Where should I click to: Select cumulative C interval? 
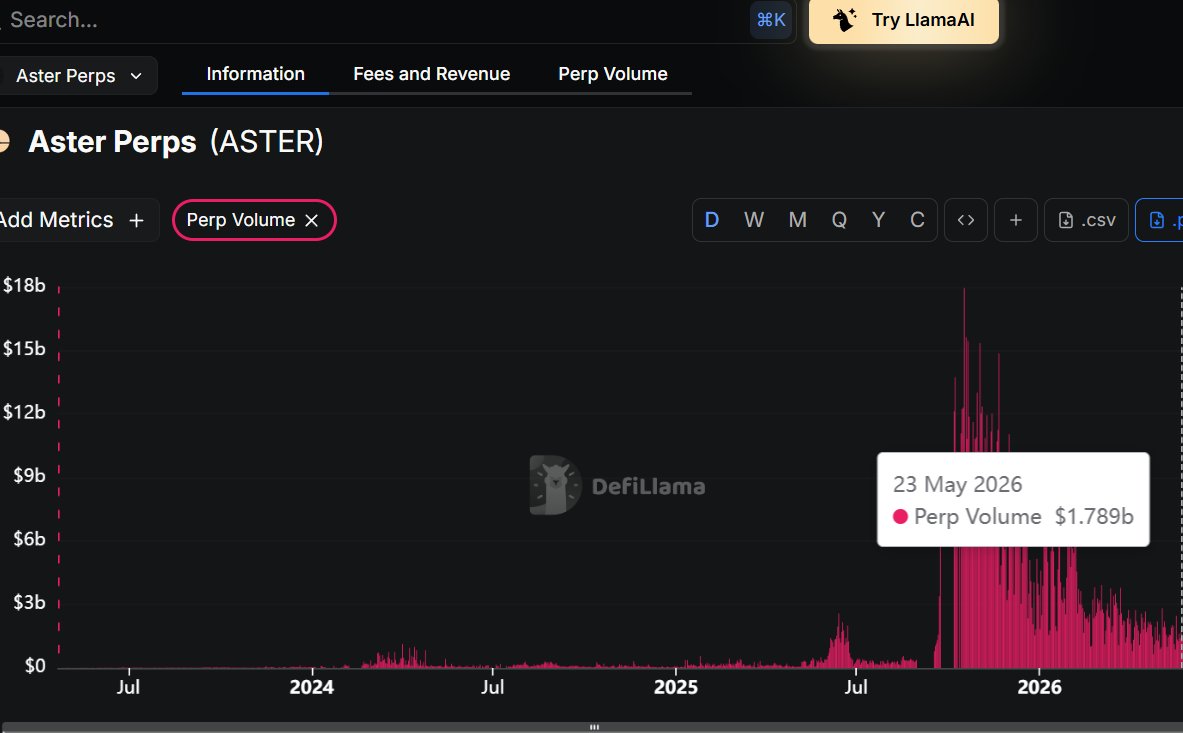click(x=917, y=220)
